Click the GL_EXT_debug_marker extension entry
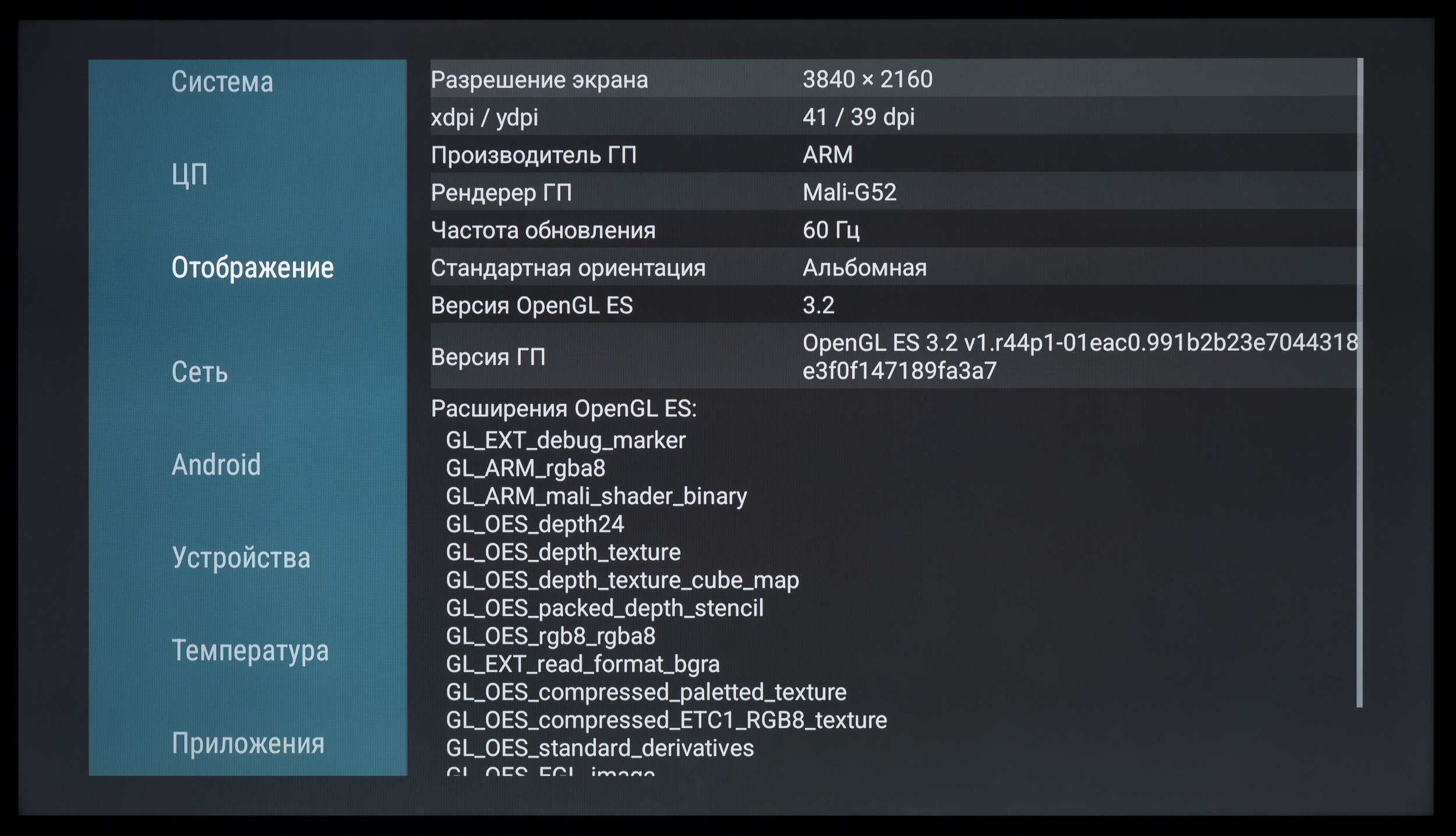The image size is (1456, 836). tap(566, 440)
